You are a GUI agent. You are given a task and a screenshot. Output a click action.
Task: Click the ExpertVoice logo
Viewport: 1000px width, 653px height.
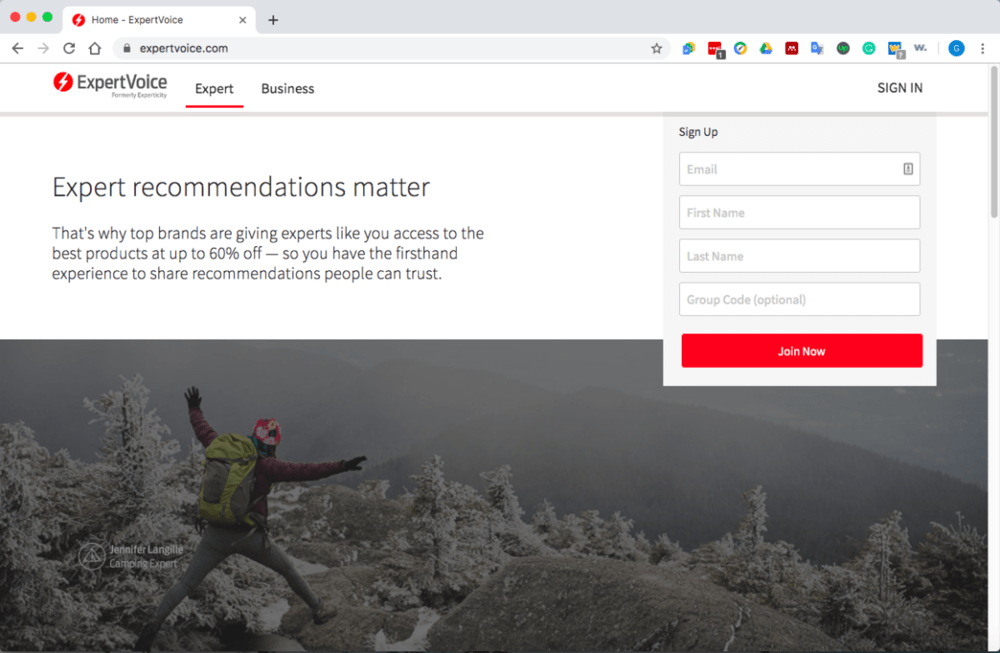110,86
